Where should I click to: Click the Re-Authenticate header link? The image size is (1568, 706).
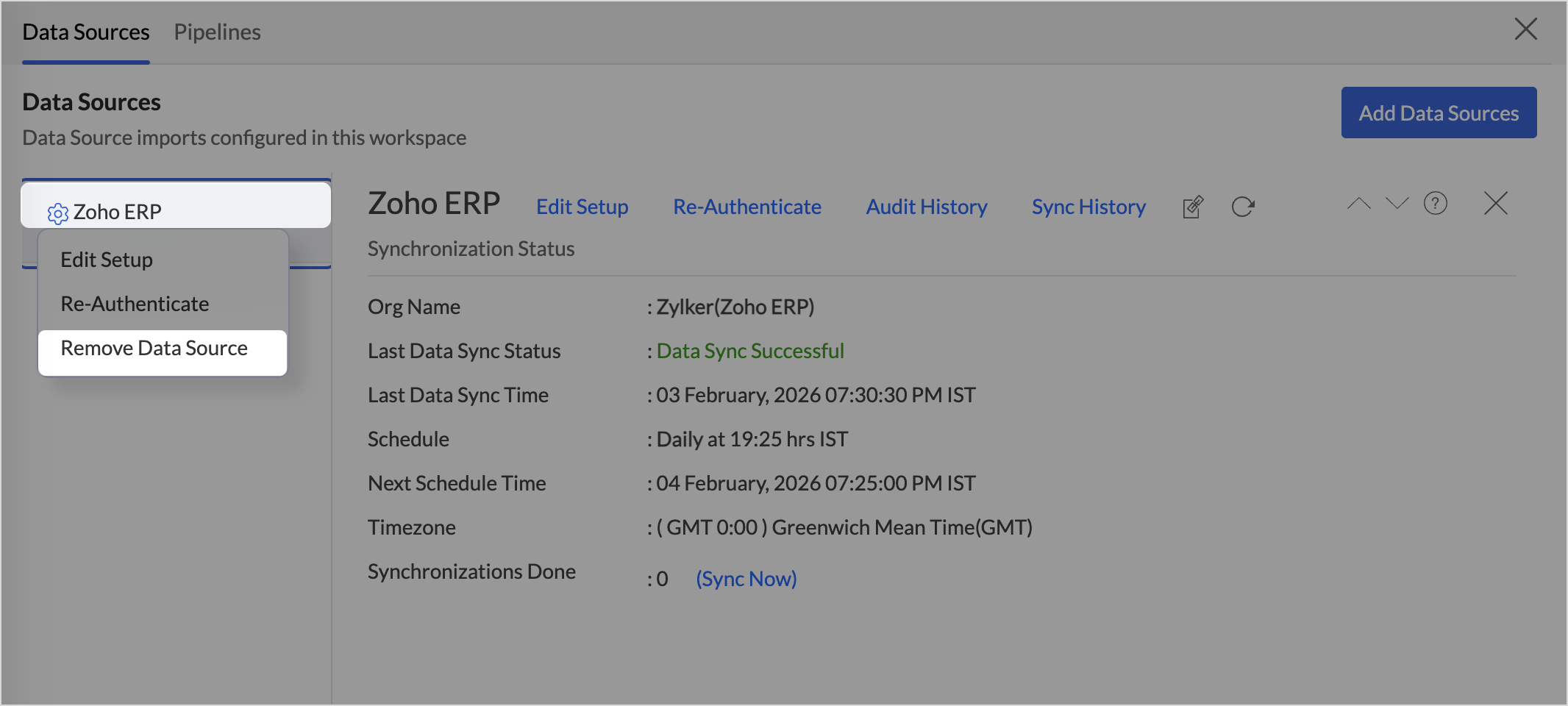(746, 207)
